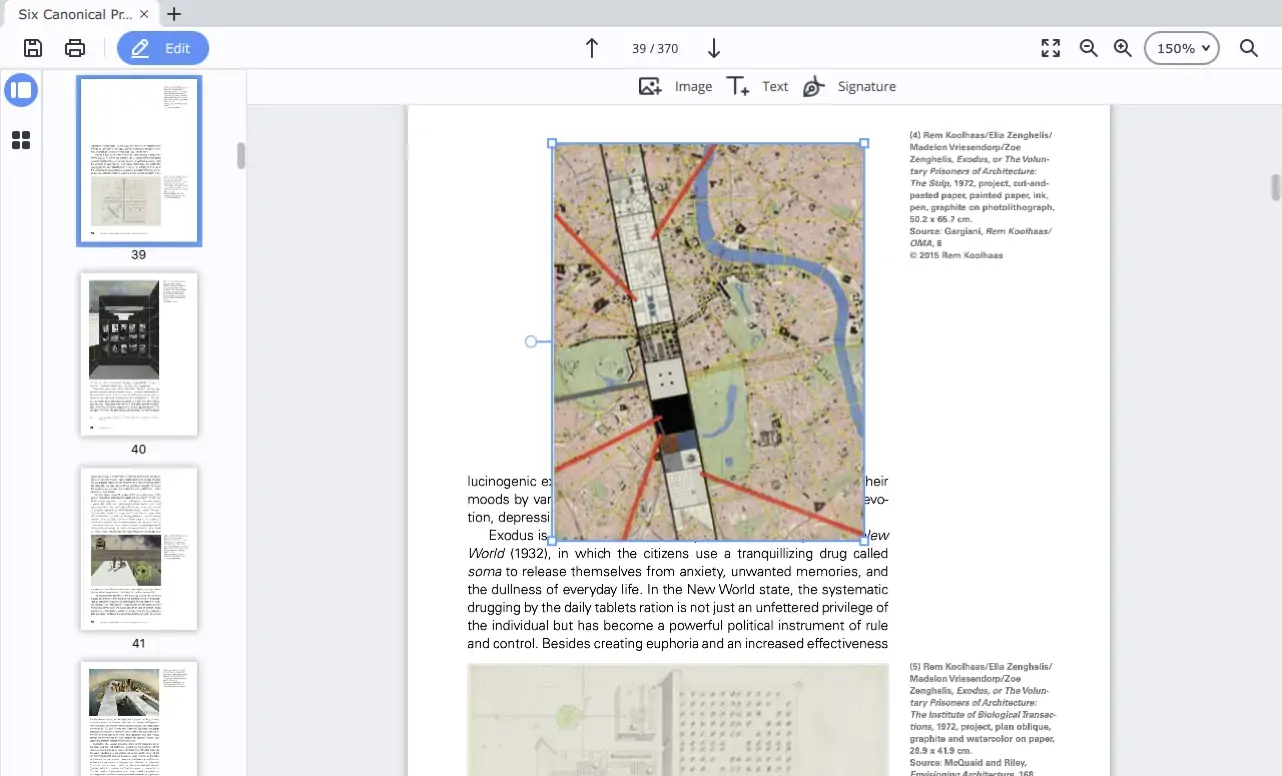
Task: Open document search via magnifier icon
Action: tap(1249, 48)
